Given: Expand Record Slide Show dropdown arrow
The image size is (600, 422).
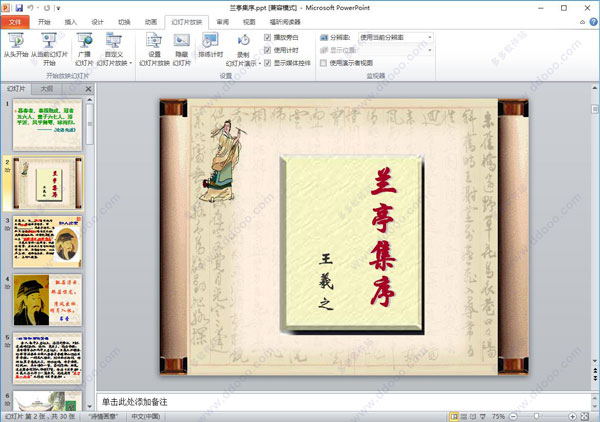Looking at the screenshot, I should [259, 63].
